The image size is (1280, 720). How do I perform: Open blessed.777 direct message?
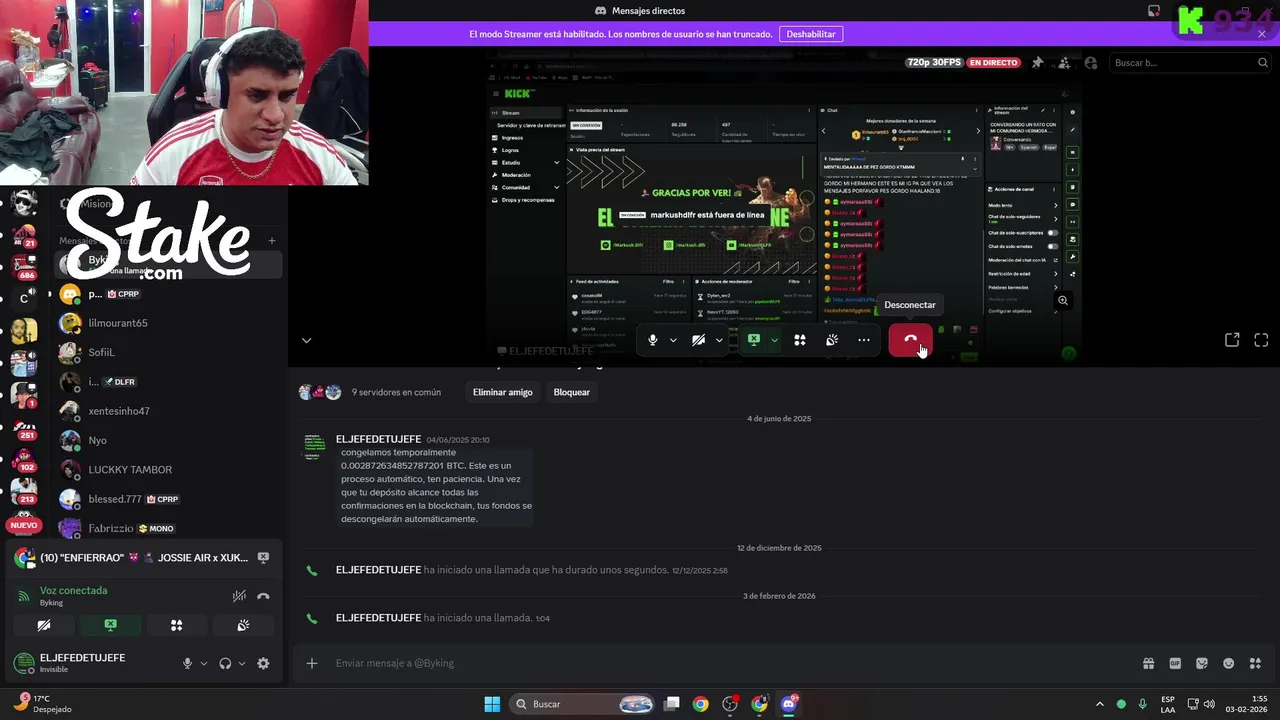pyautogui.click(x=170, y=499)
